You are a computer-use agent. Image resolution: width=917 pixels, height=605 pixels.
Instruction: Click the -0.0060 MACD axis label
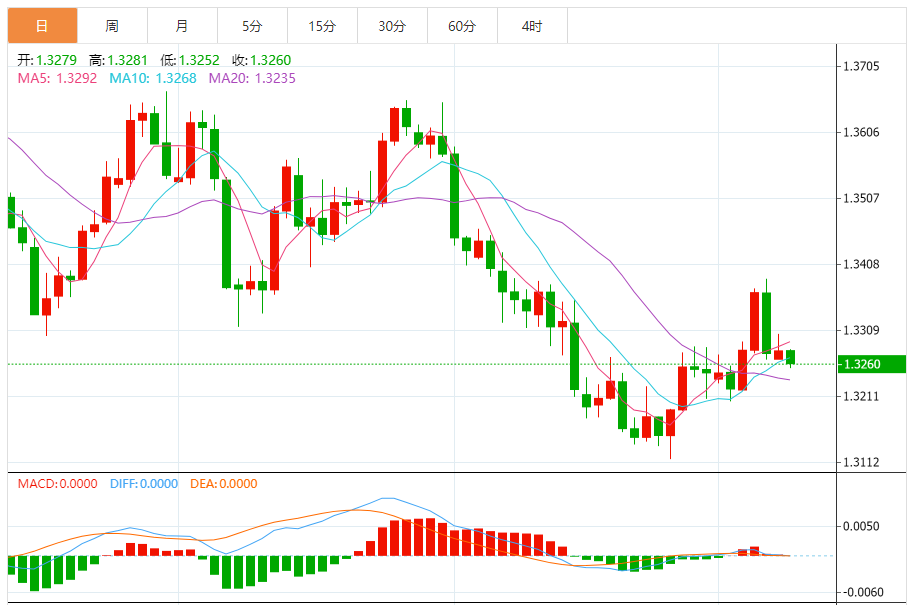863,592
